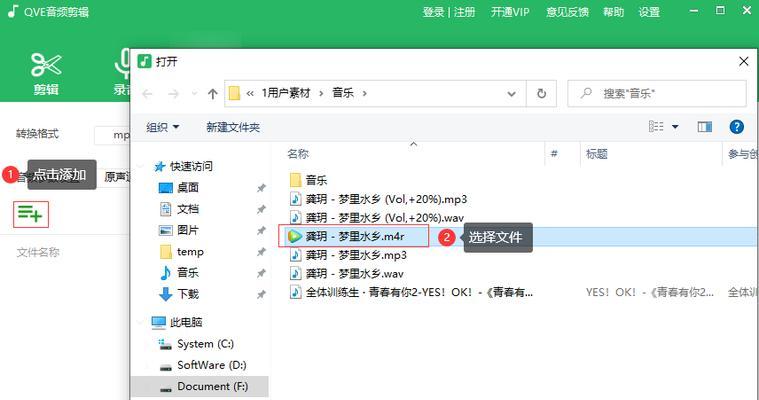Toggle the preview pane icon
This screenshot has width=759, height=400.
704,127
